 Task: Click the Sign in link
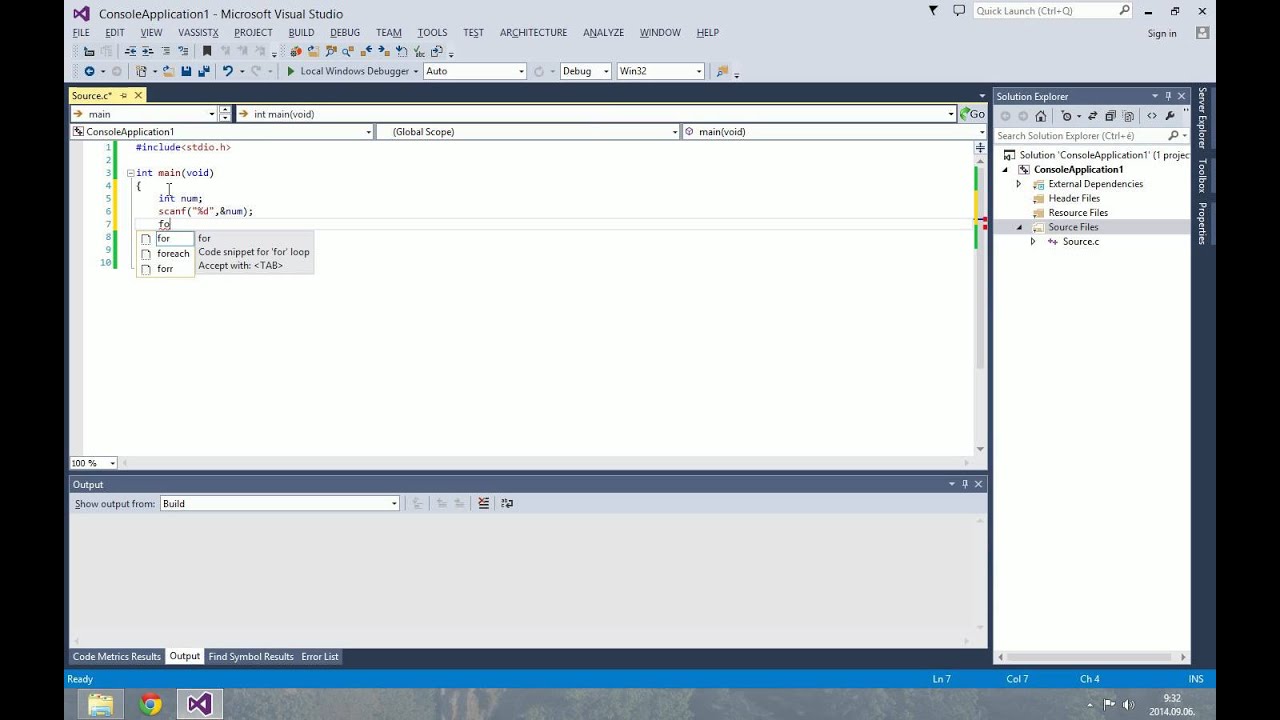pyautogui.click(x=1162, y=33)
